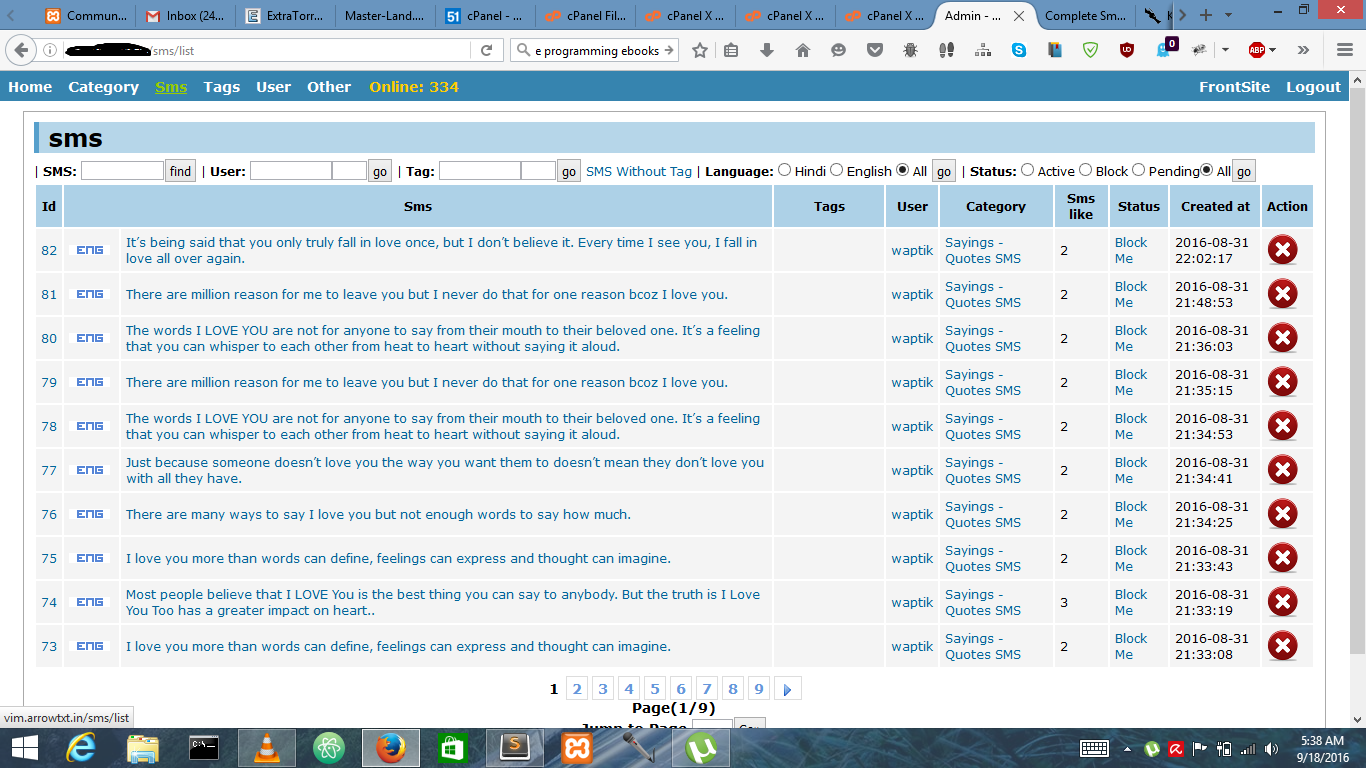Click the SMS search input field
The height and width of the screenshot is (768, 1366).
(122, 171)
